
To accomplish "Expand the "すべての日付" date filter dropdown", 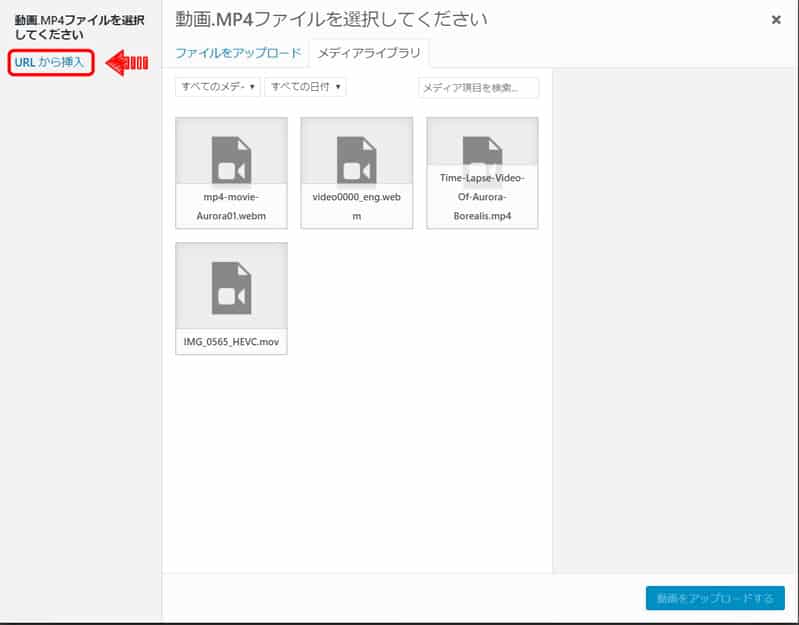I will click(x=305, y=87).
